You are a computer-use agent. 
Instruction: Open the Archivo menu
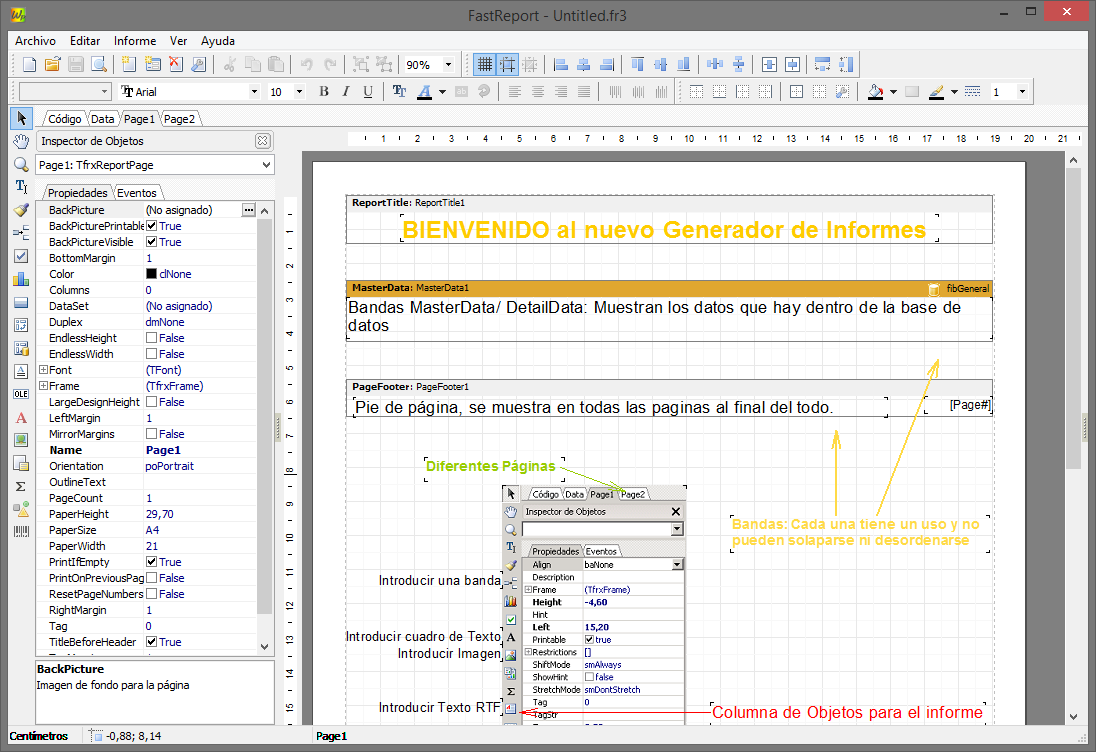[x=36, y=41]
